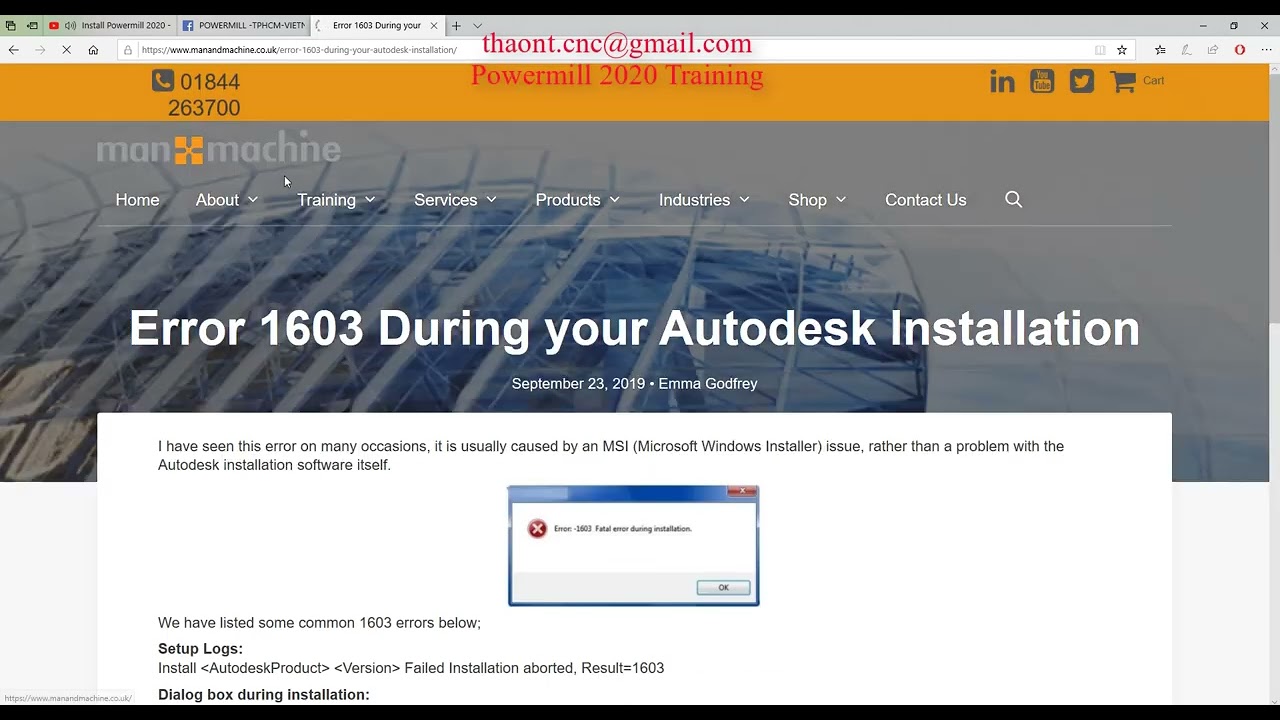Open the shopping Cart
1280x720 pixels.
coord(1137,81)
